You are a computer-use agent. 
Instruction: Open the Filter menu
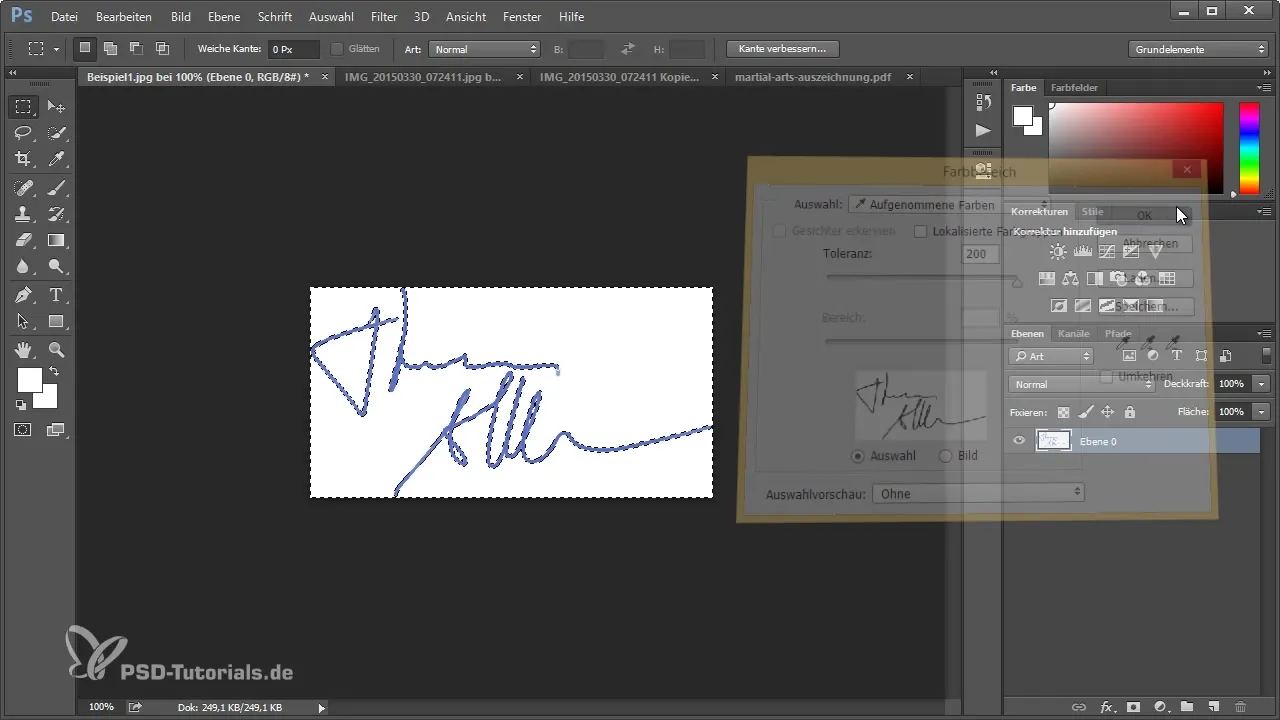384,17
